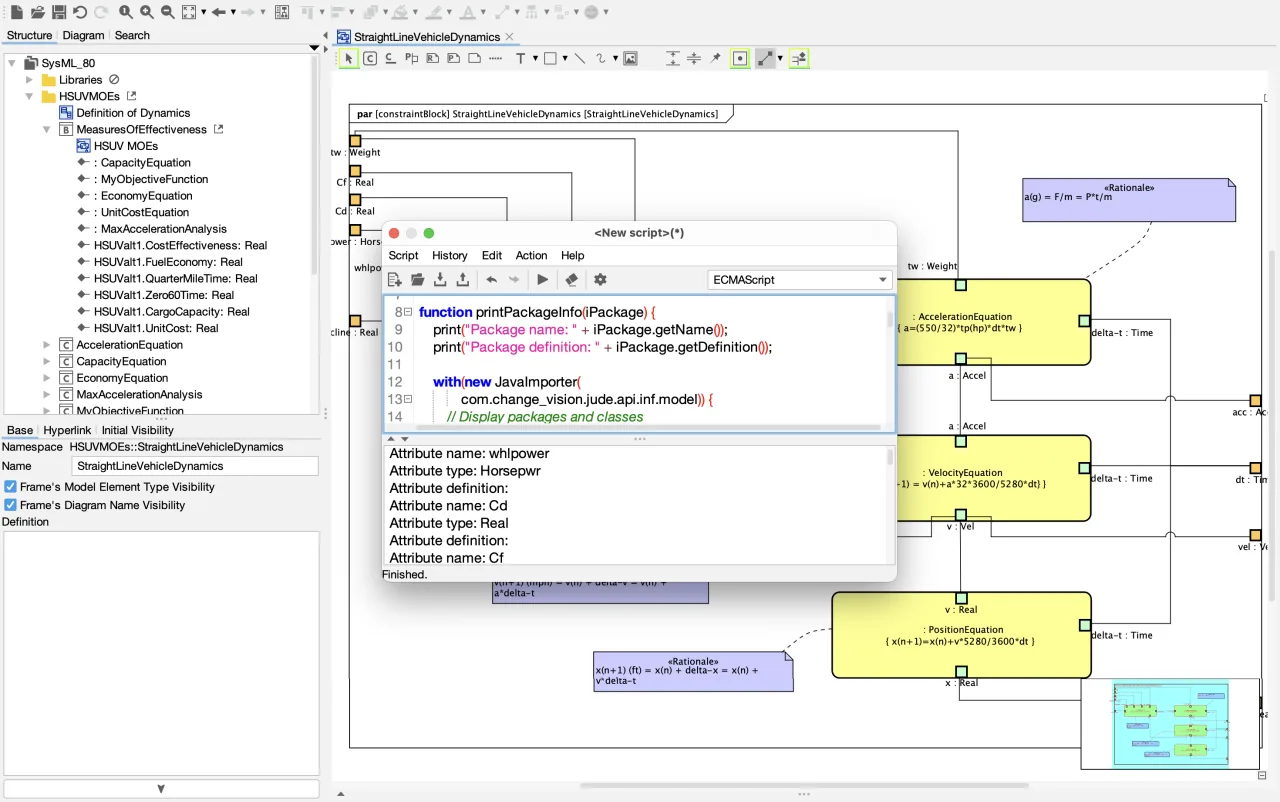Click the expand-down arrow below Definition area

point(161,789)
